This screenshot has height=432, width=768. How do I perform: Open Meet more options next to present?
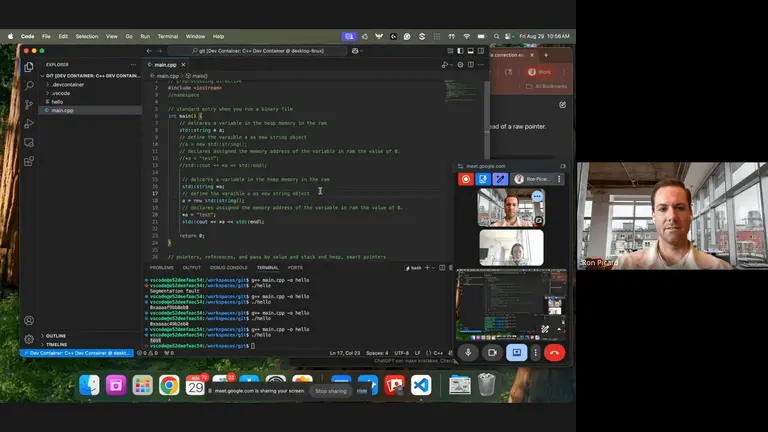[535, 353]
